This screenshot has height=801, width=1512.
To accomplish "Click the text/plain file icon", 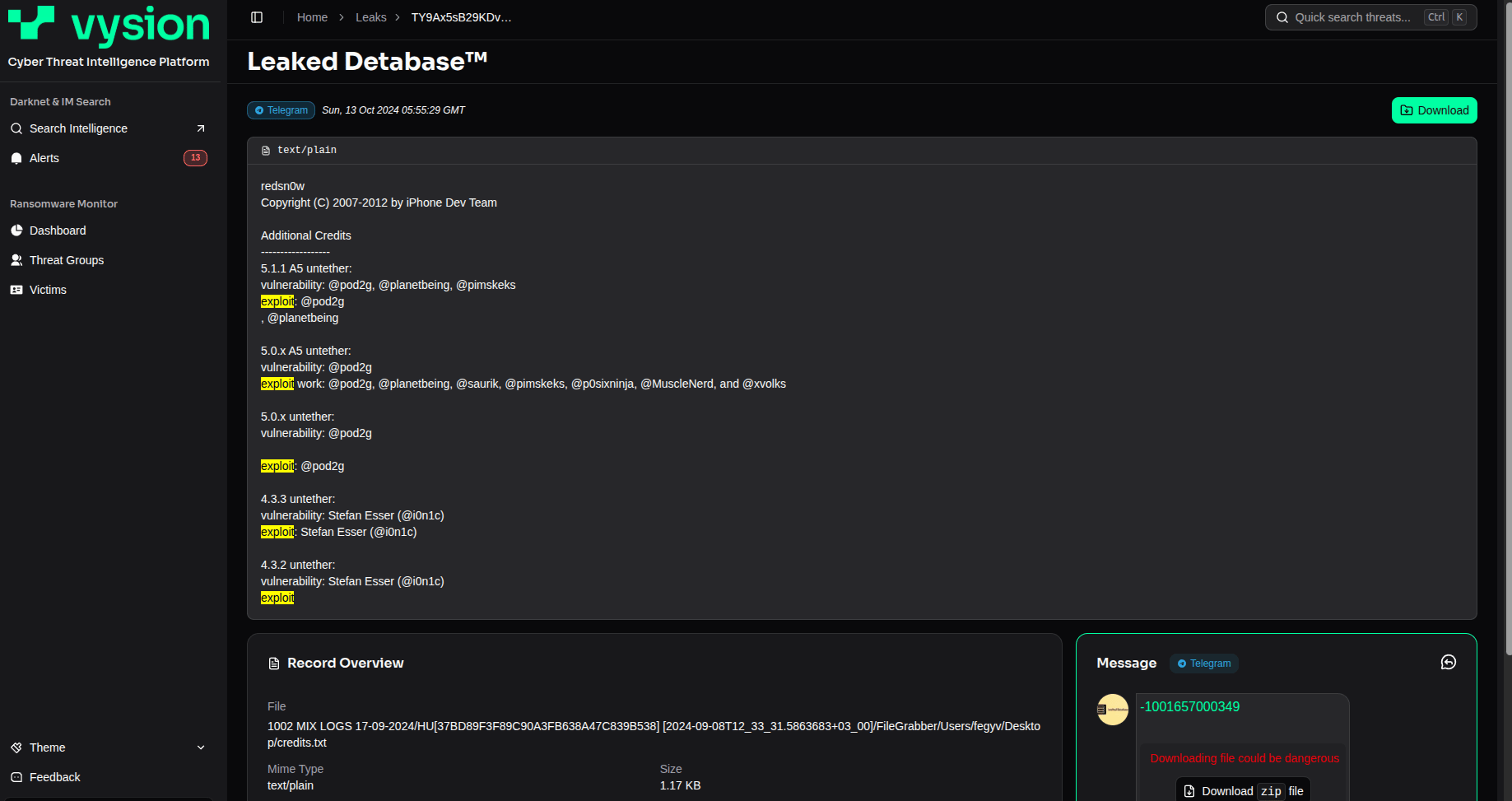I will tap(266, 151).
